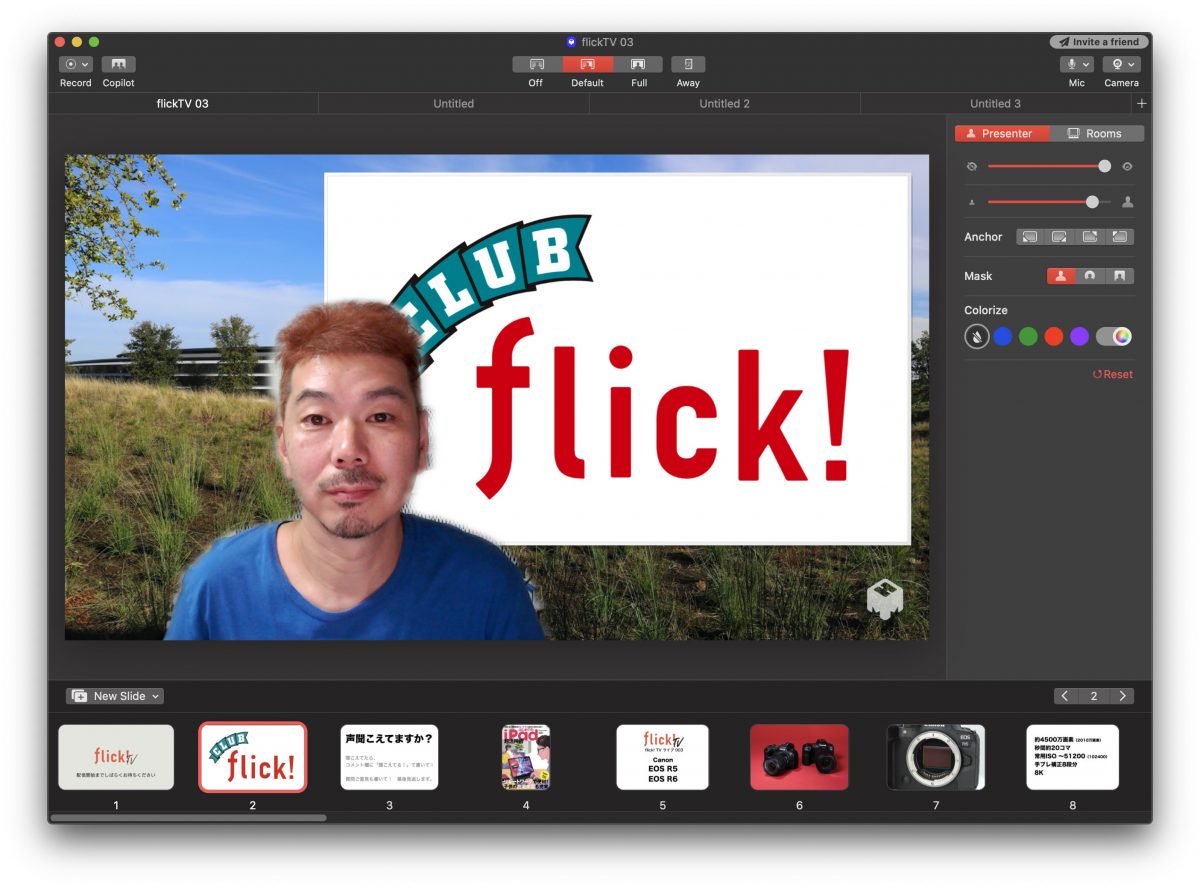Switch to the Untitled 3 tab
1200x887 pixels.
click(995, 103)
